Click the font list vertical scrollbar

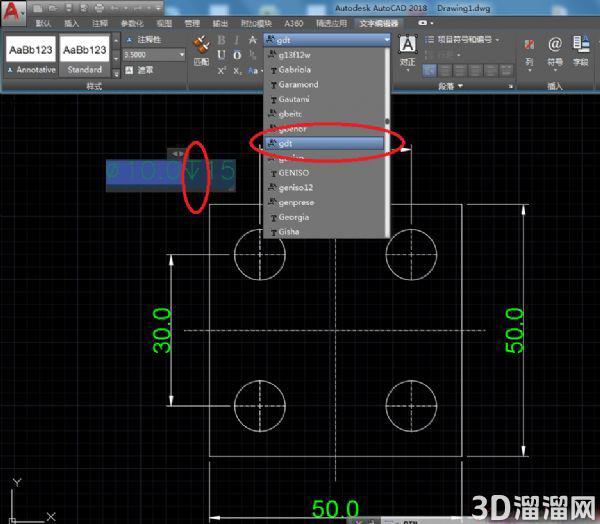(x=387, y=142)
